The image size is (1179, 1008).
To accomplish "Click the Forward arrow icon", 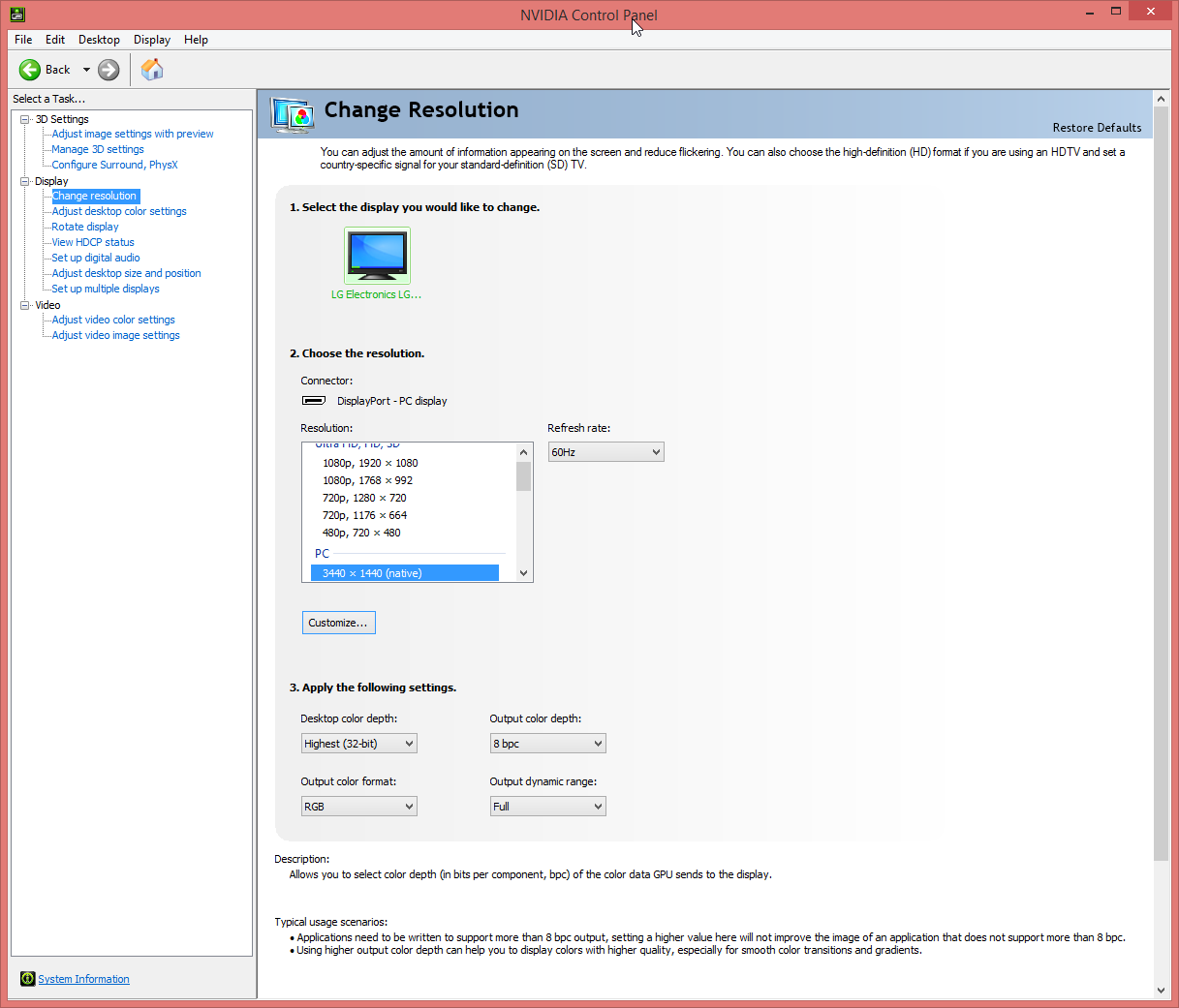I will pyautogui.click(x=109, y=70).
